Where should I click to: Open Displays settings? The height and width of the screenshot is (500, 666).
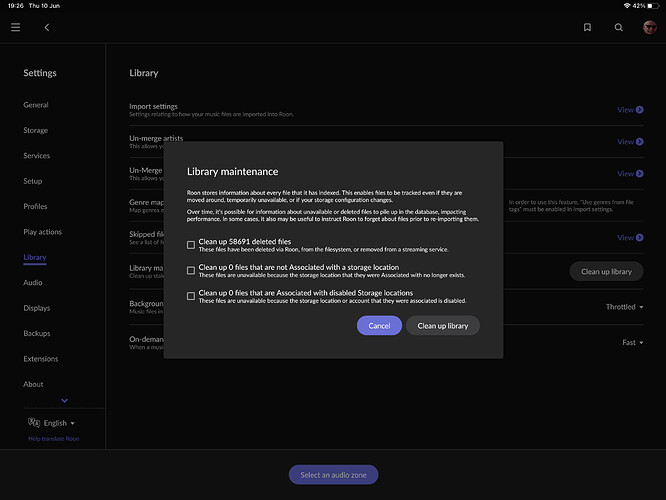pos(37,308)
